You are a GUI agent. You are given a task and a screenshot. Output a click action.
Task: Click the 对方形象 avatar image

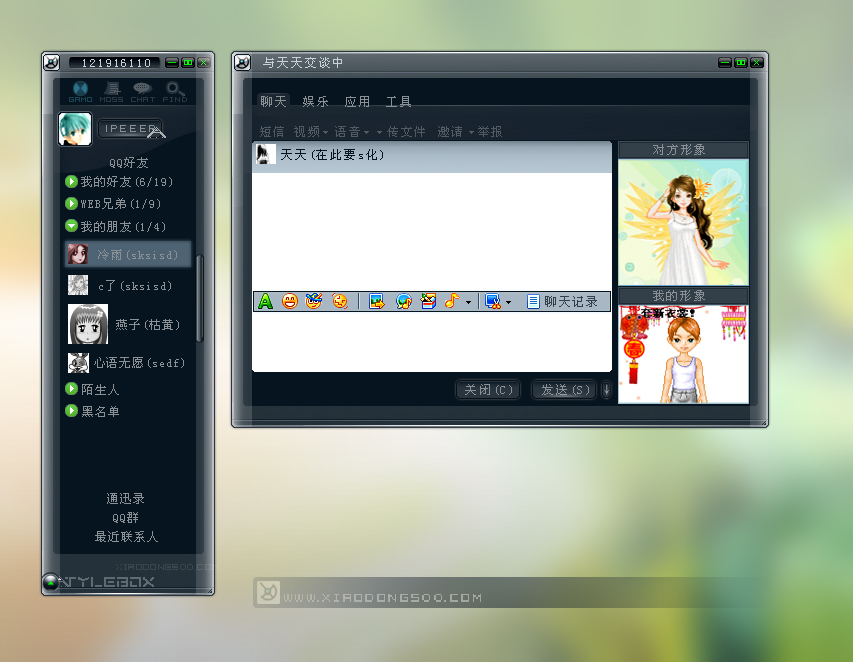pyautogui.click(x=683, y=222)
